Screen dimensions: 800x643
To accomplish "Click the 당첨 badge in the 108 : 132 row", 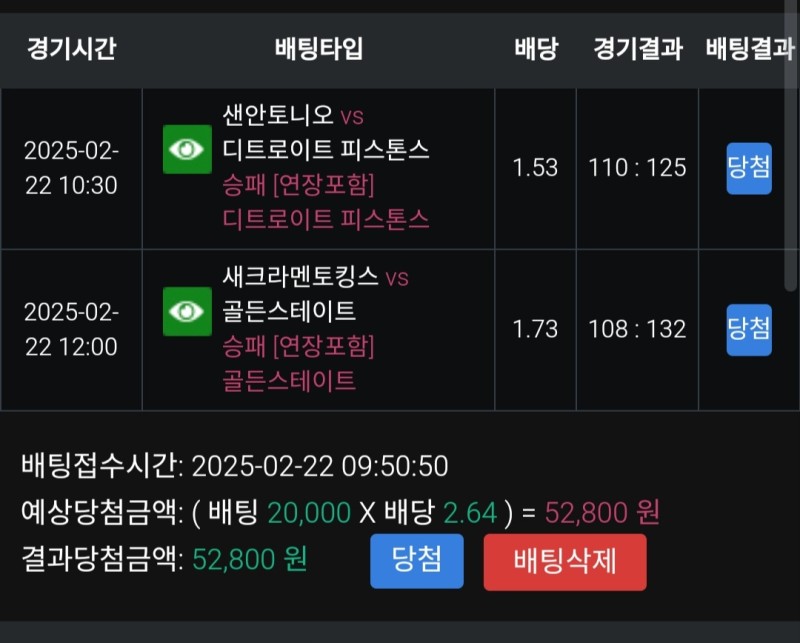I will (x=748, y=329).
